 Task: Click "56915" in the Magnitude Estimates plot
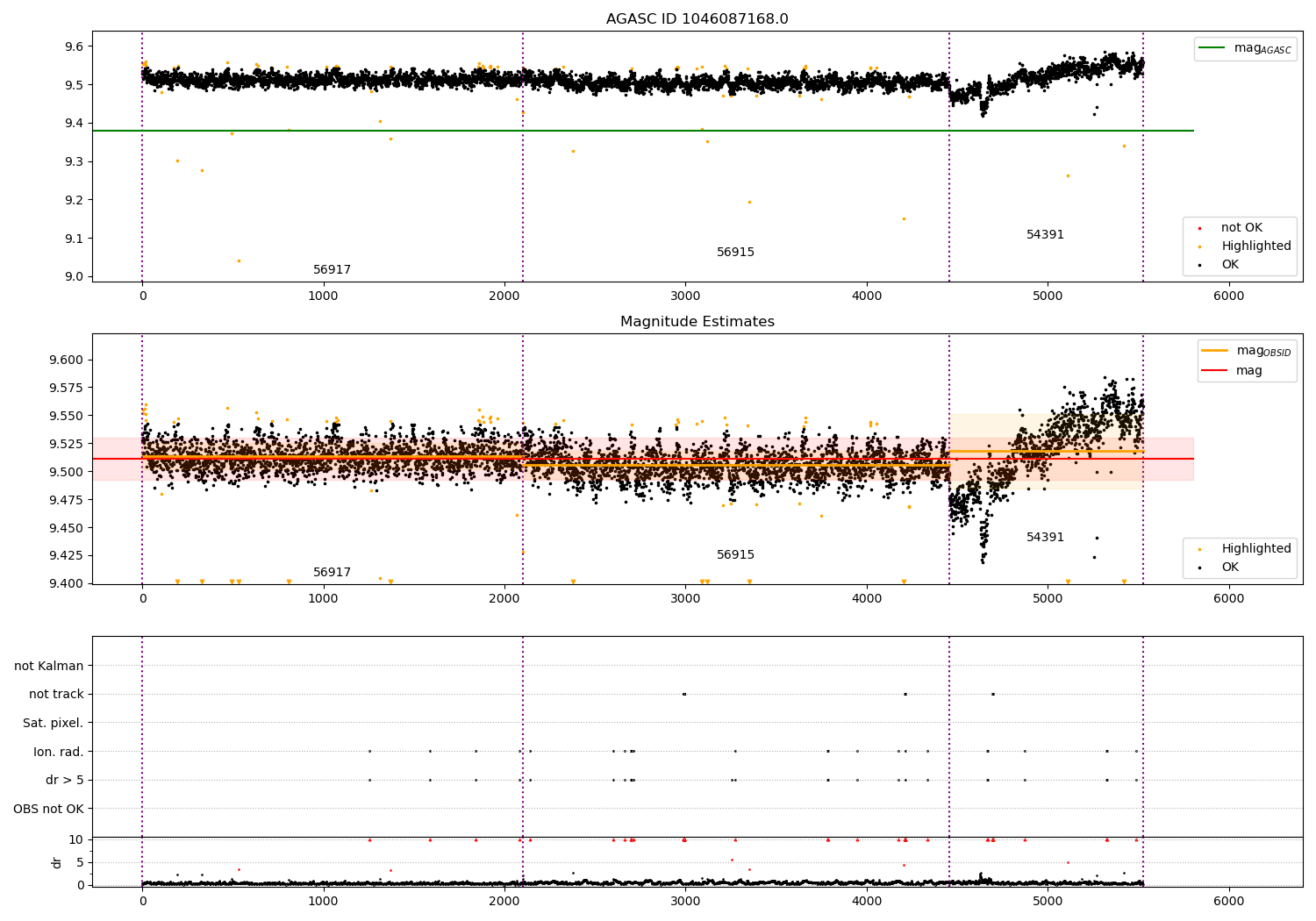coord(735,555)
